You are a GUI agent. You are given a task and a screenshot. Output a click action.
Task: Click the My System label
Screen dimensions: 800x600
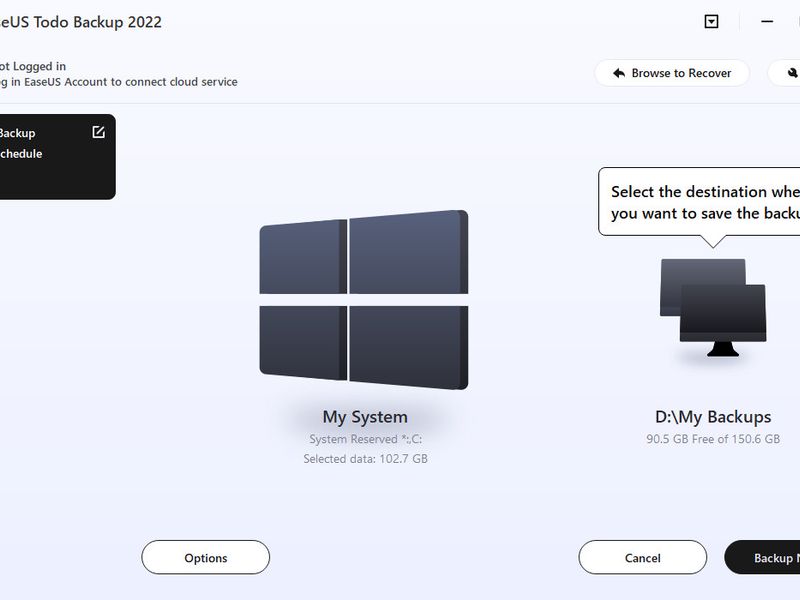coord(365,417)
